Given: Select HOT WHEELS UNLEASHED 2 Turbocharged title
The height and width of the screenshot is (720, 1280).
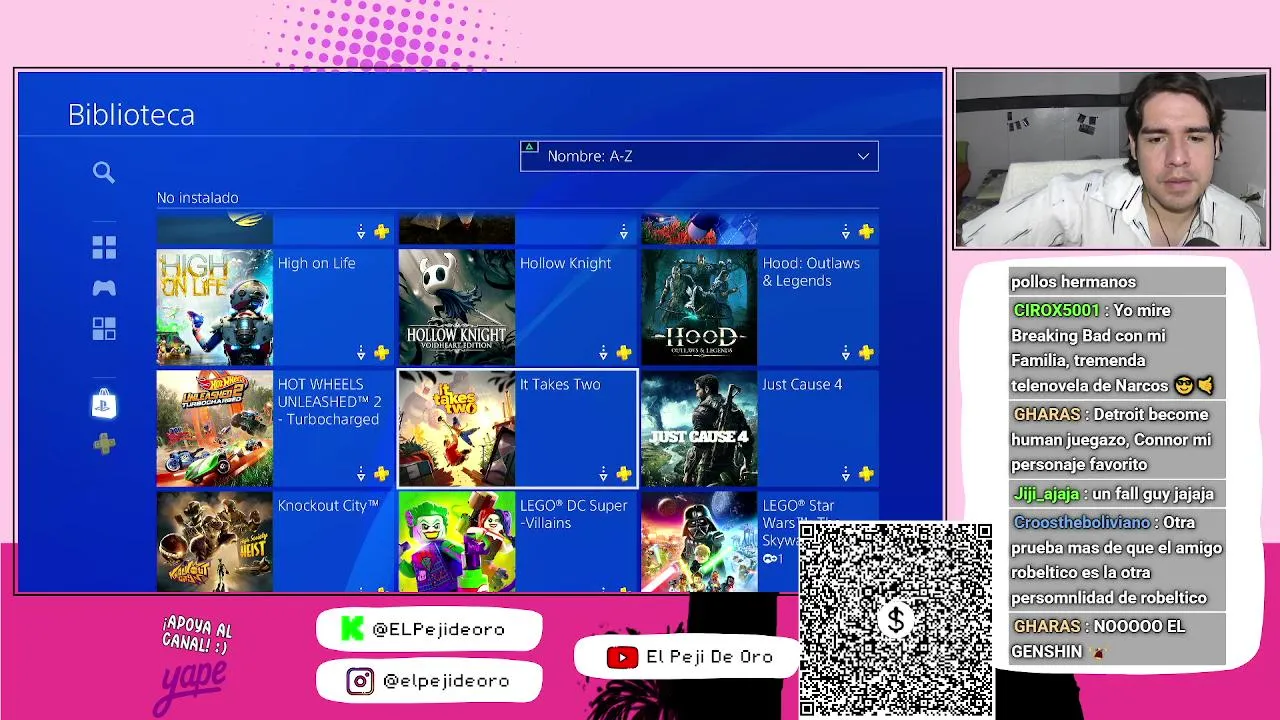Looking at the screenshot, I should click(329, 402).
